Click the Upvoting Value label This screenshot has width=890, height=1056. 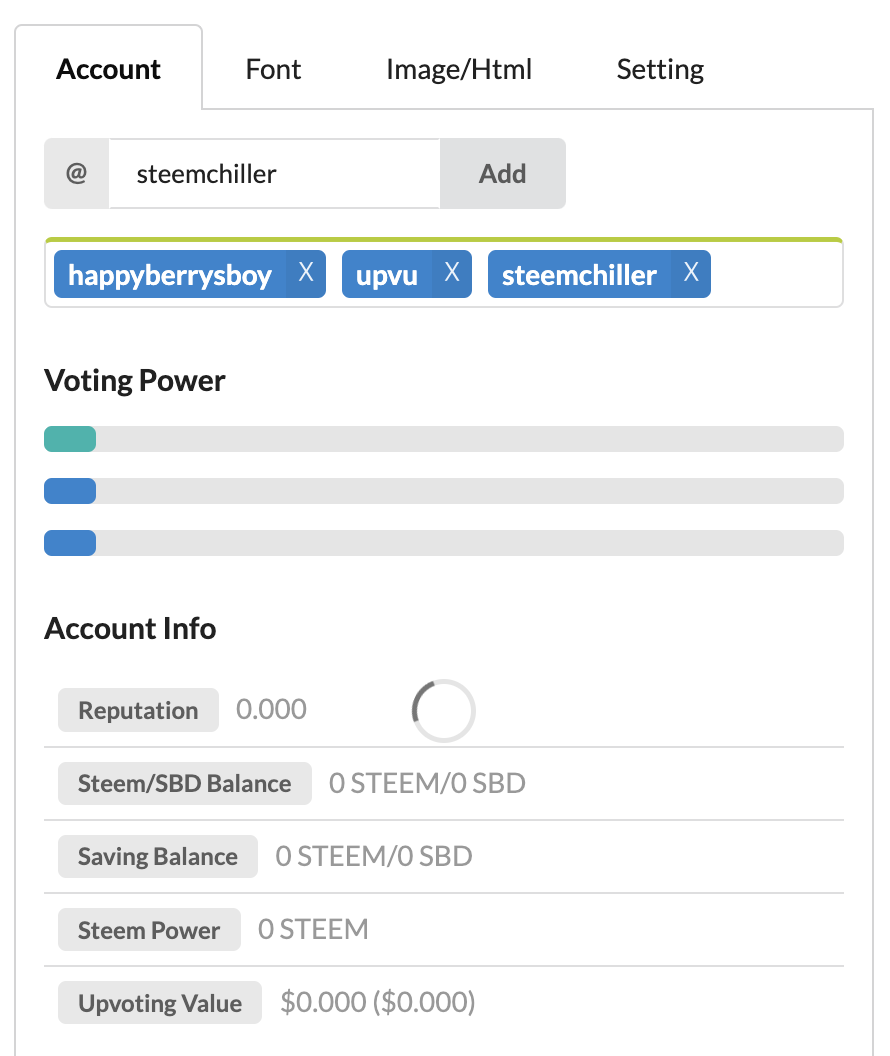(x=160, y=1004)
